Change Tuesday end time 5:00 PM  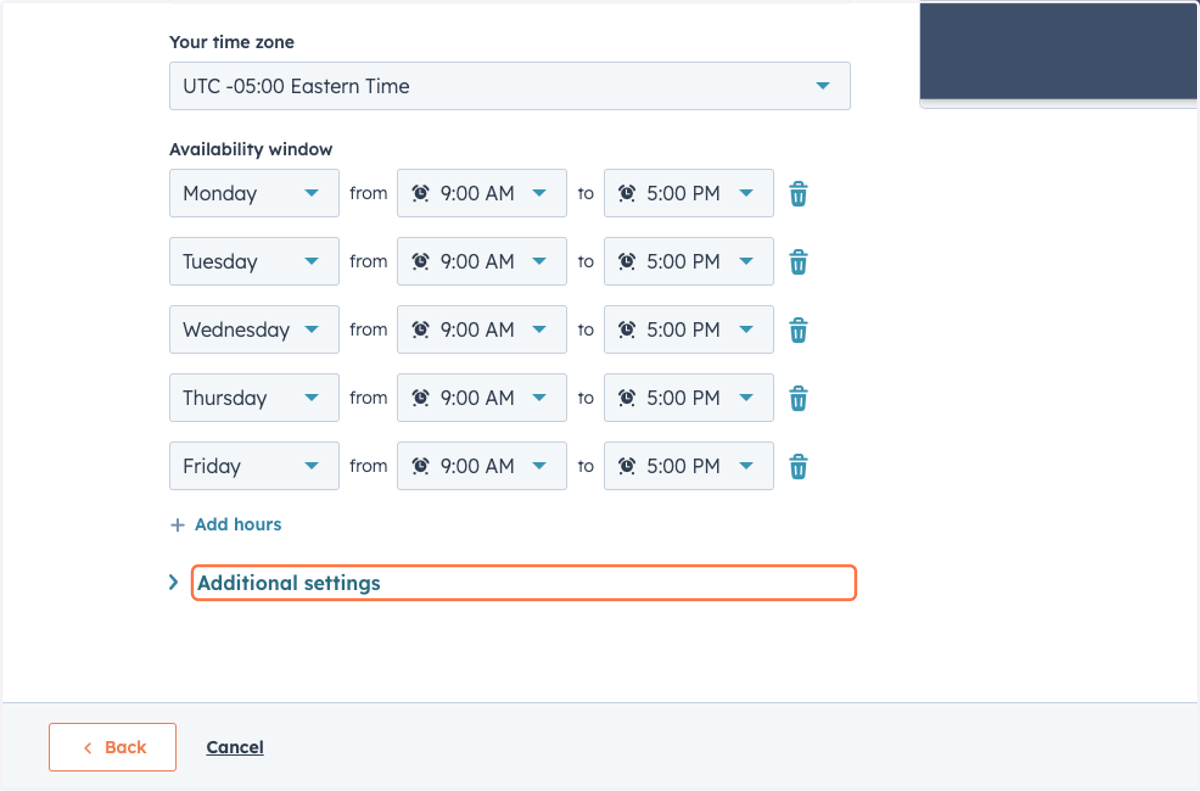pyautogui.click(x=689, y=261)
